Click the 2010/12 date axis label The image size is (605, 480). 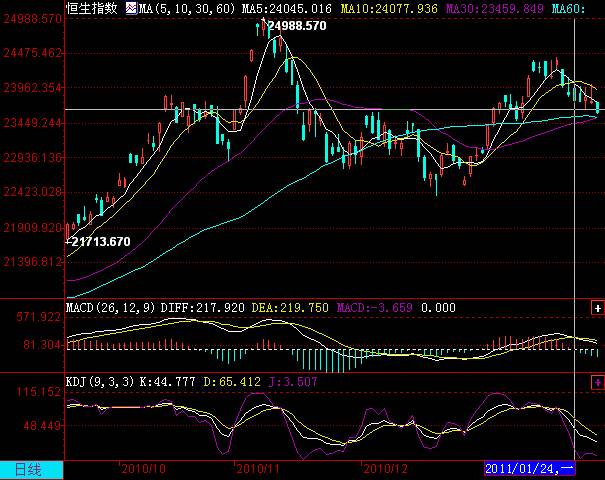[385, 469]
